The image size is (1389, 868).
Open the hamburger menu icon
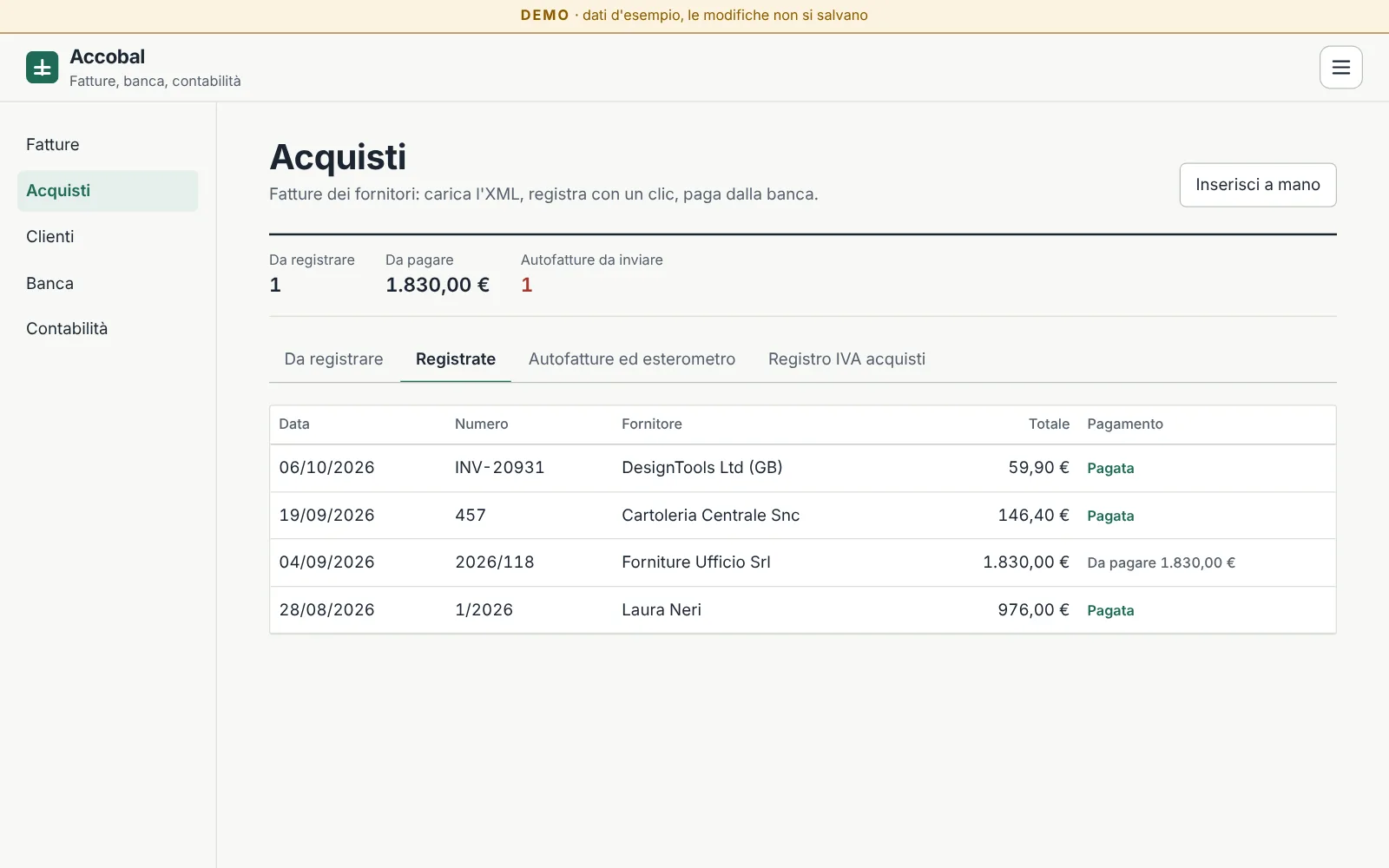click(1340, 67)
